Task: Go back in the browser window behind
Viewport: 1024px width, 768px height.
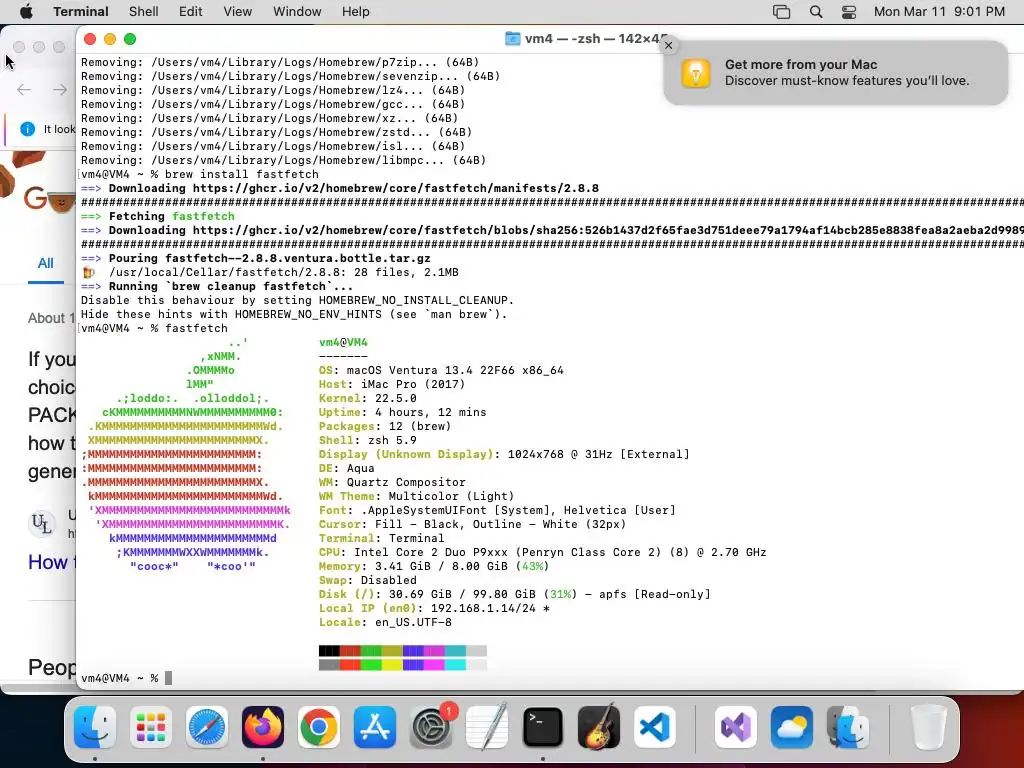Action: 24,89
